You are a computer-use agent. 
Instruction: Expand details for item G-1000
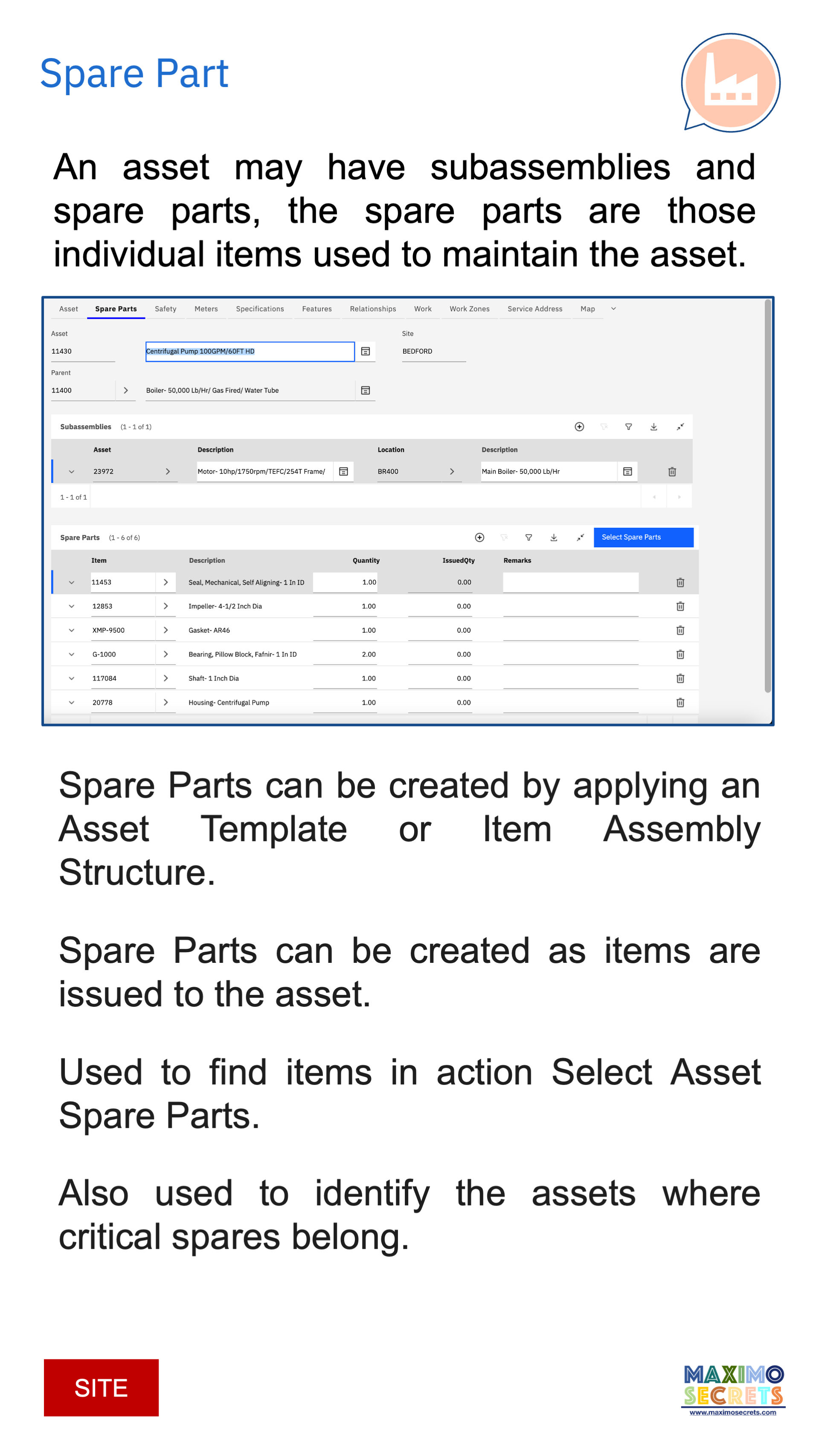[71, 654]
